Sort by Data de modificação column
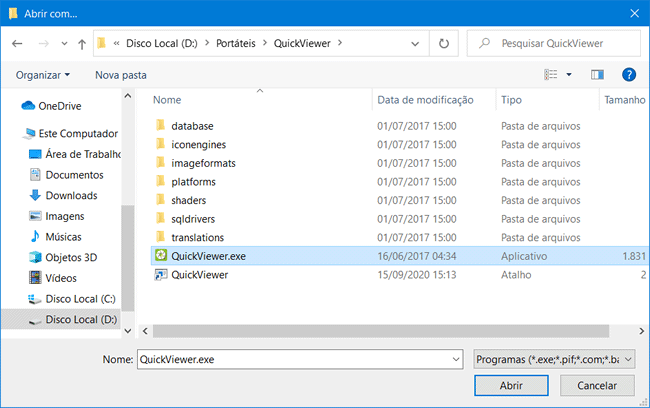 point(424,100)
